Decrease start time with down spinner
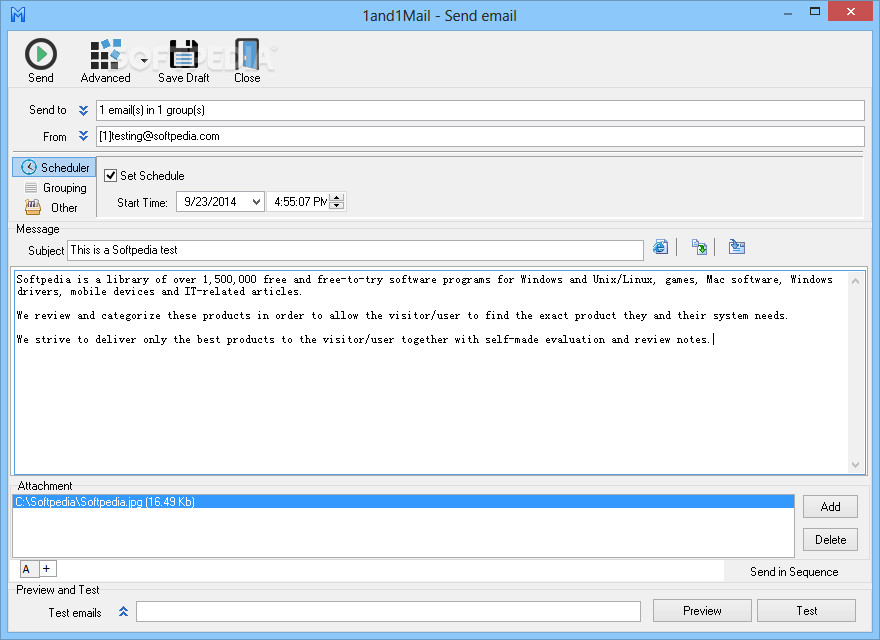The image size is (880, 640). pyautogui.click(x=337, y=206)
